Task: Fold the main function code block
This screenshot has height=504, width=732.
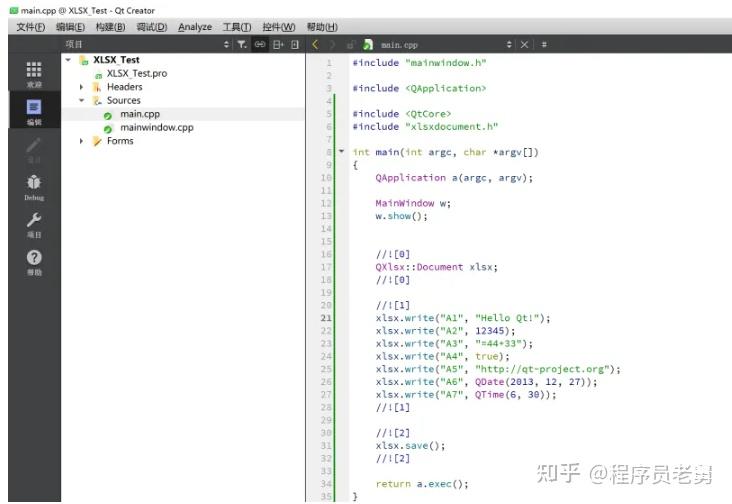Action: [342, 152]
